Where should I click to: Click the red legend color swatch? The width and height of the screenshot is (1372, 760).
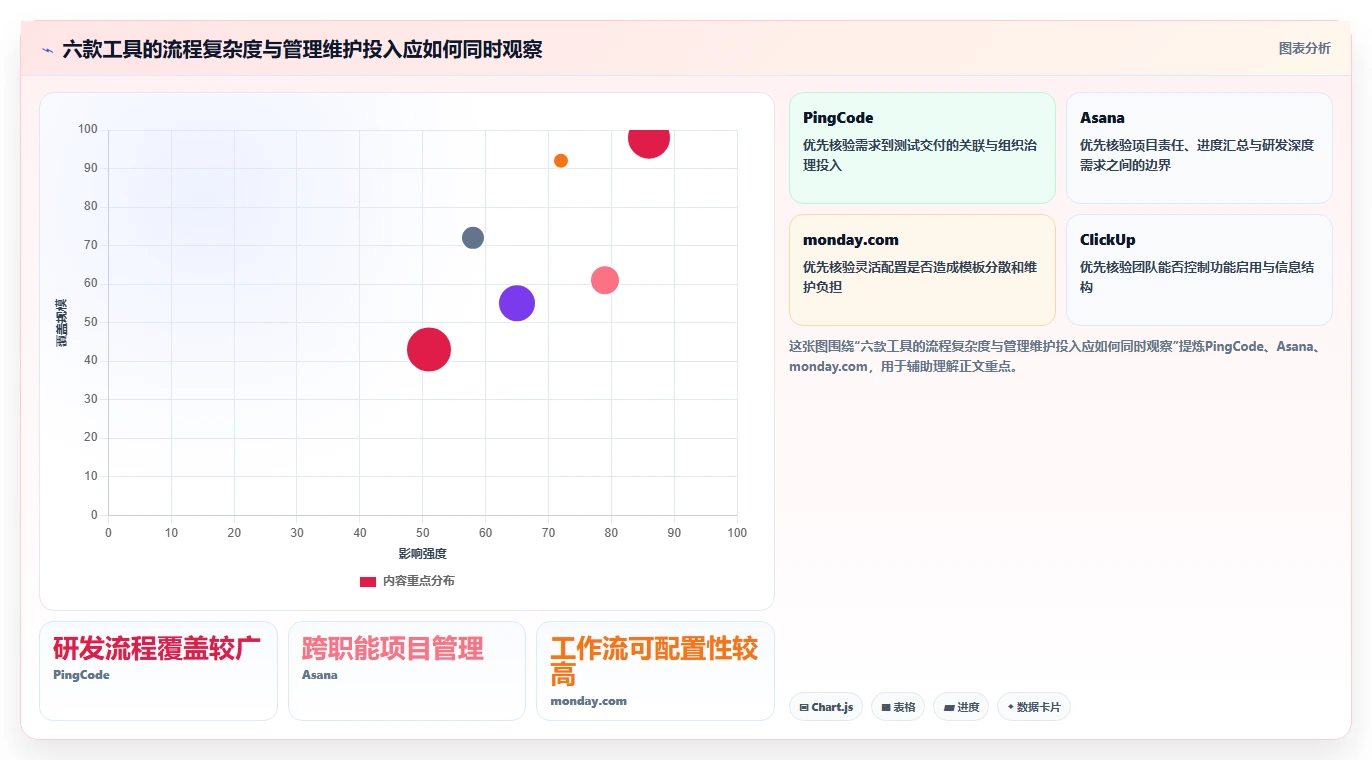coord(368,581)
